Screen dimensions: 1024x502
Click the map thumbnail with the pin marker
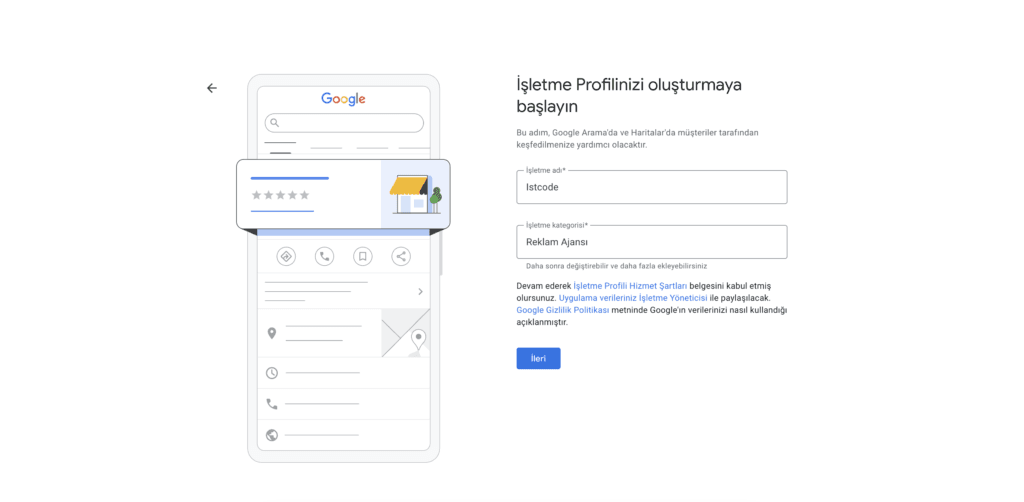tap(406, 333)
